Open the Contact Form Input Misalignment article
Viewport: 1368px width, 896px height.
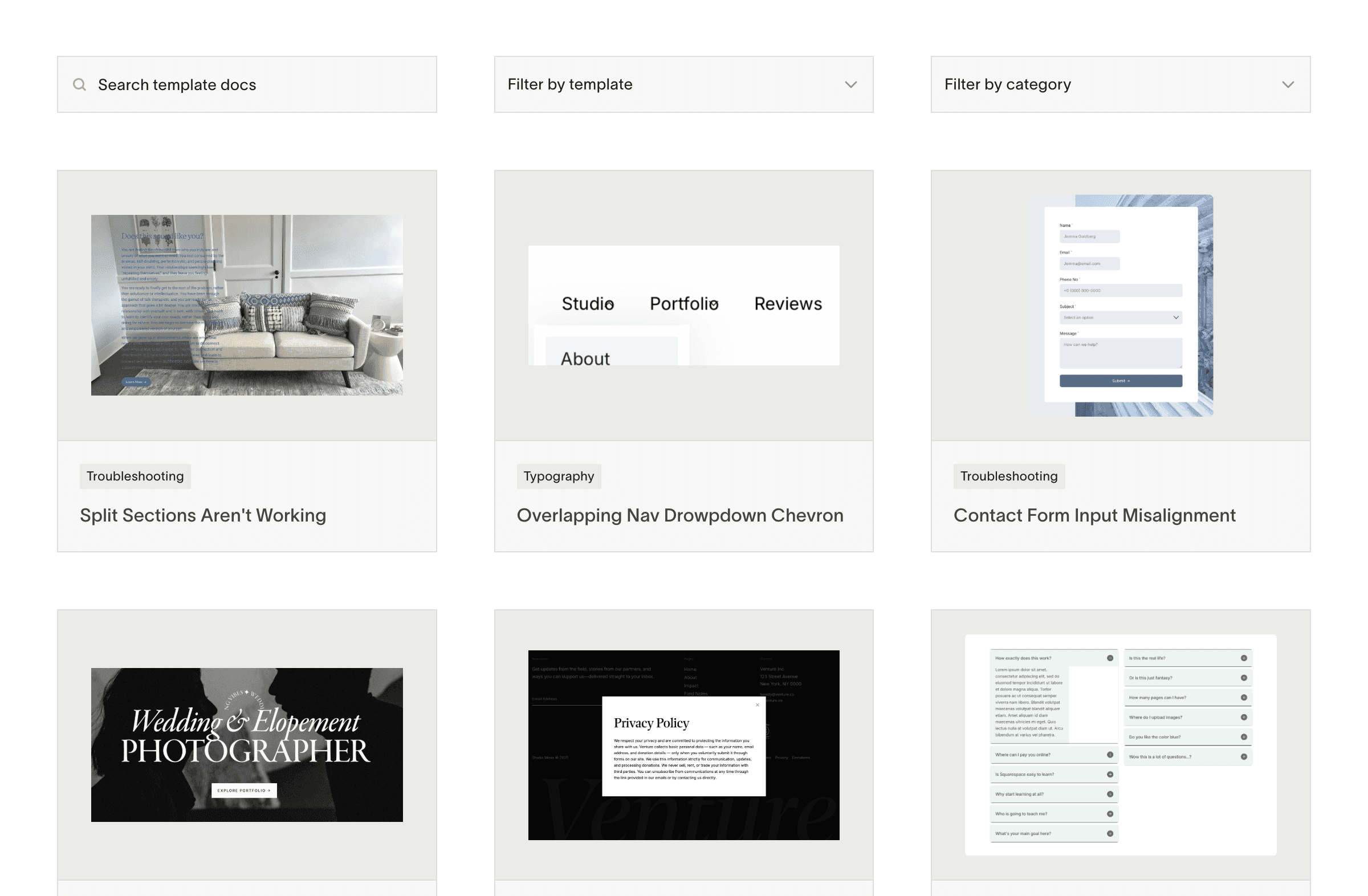[1094, 515]
